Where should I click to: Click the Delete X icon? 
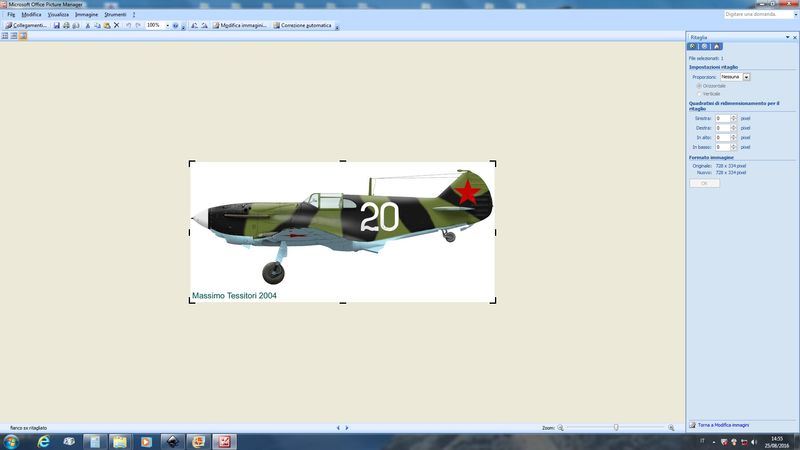click(117, 25)
